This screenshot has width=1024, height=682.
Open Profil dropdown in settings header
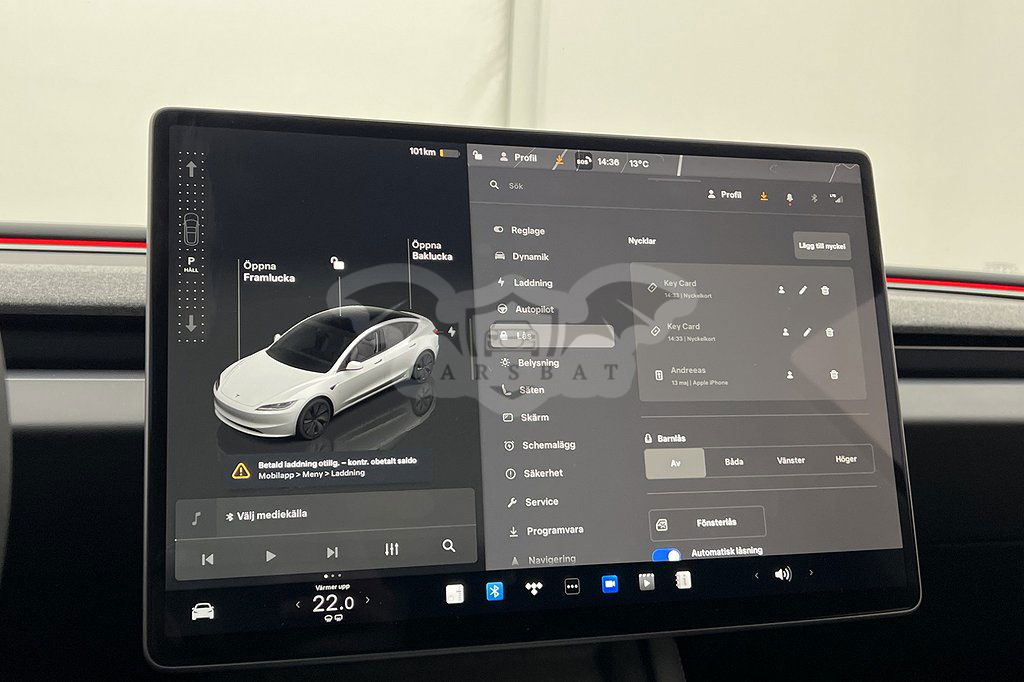pos(725,195)
